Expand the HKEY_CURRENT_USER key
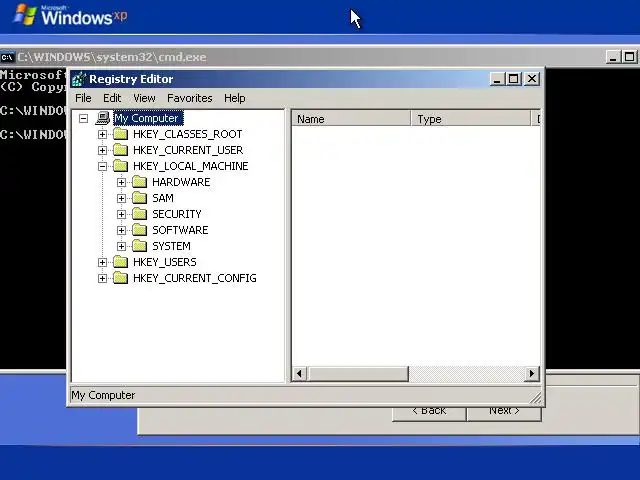 (x=102, y=150)
